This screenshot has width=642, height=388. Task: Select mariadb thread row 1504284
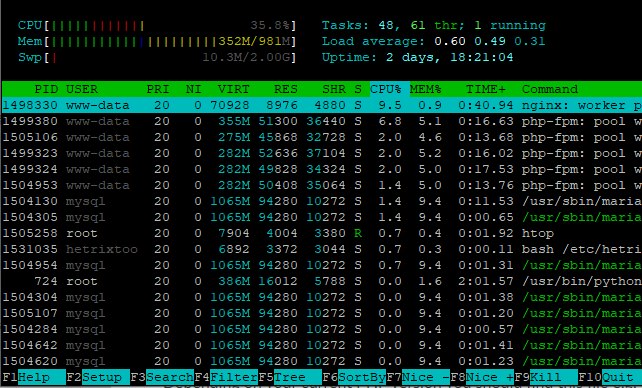(x=322, y=329)
